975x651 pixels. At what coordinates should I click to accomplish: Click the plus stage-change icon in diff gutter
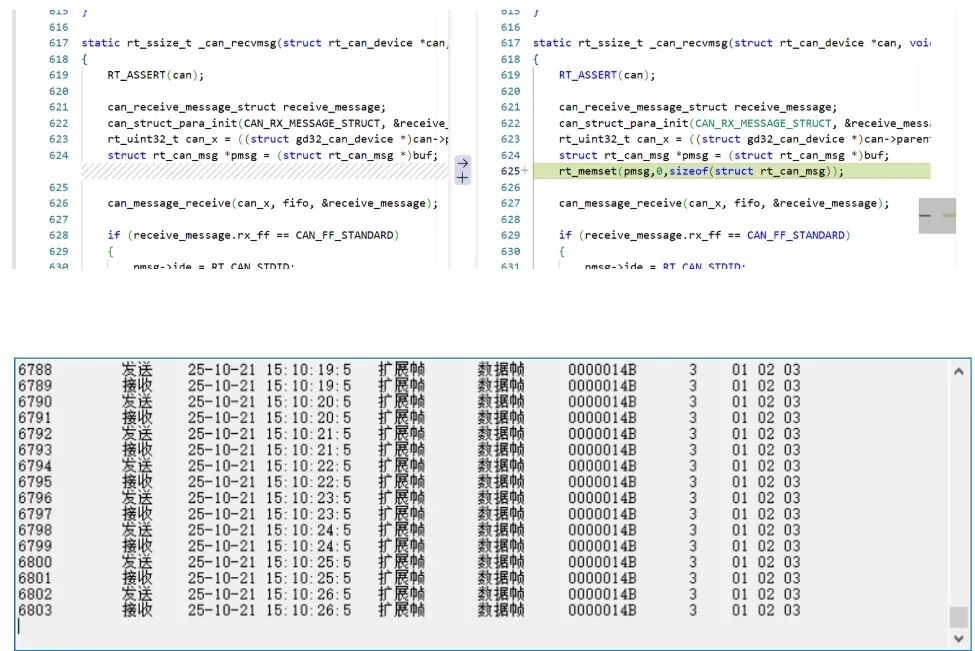click(x=462, y=178)
